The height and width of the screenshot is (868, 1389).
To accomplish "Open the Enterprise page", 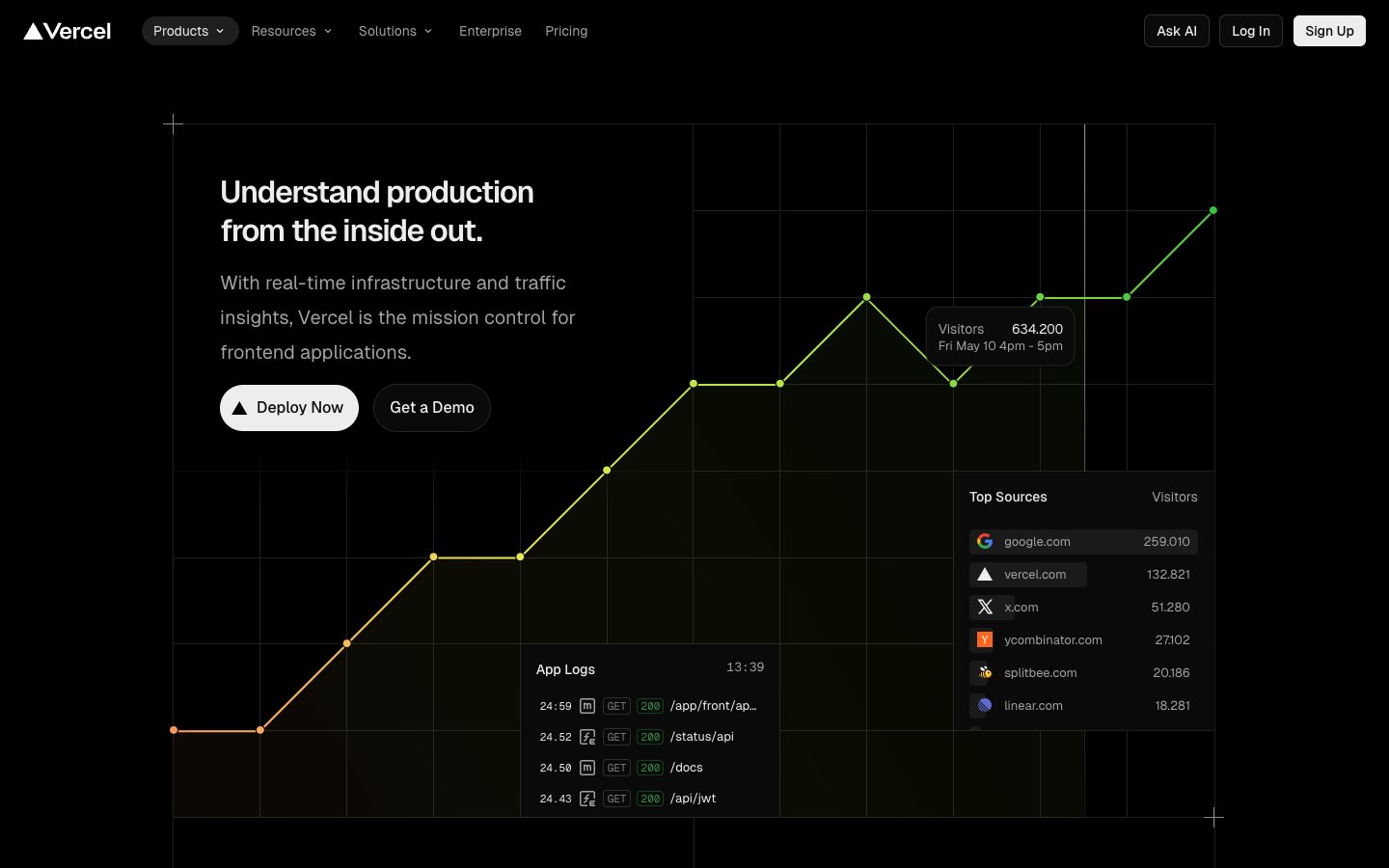I will pos(490,31).
